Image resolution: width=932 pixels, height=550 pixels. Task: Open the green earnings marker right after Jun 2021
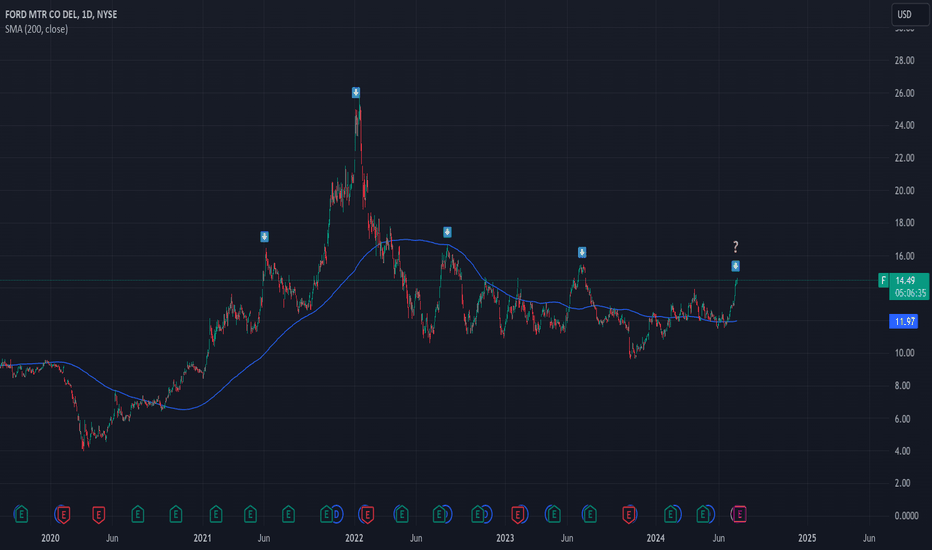tap(288, 514)
